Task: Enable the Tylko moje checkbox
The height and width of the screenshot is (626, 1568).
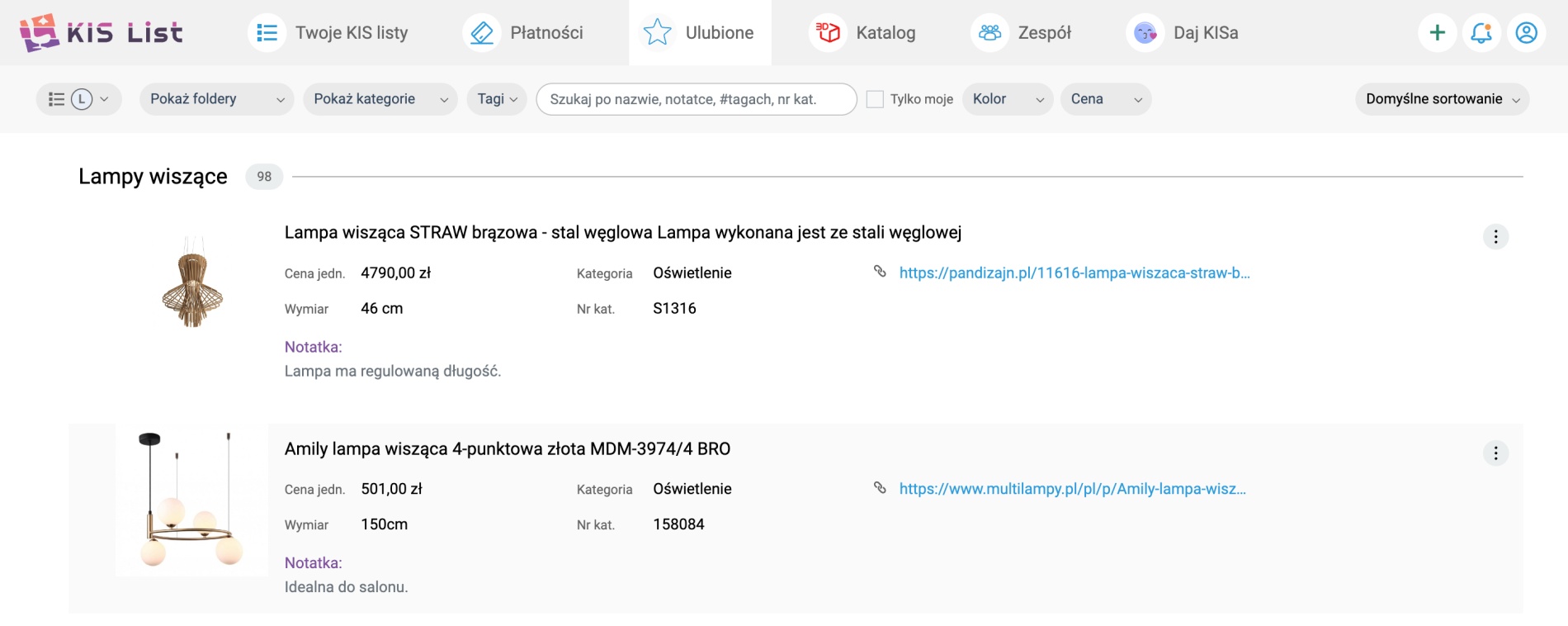Action: 875,99
